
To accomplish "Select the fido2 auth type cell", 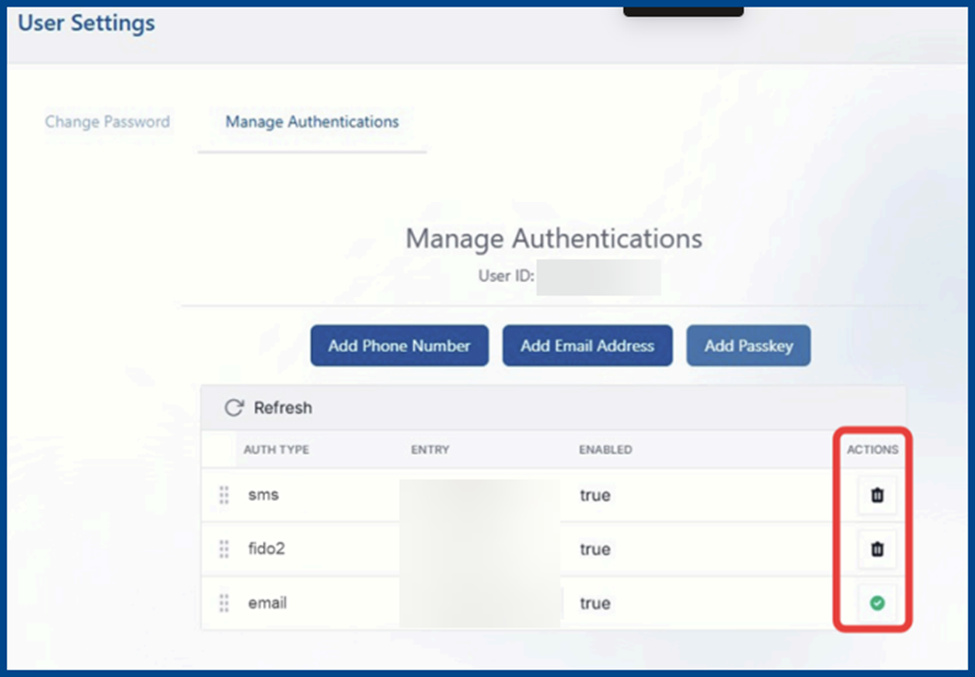I will click(267, 549).
